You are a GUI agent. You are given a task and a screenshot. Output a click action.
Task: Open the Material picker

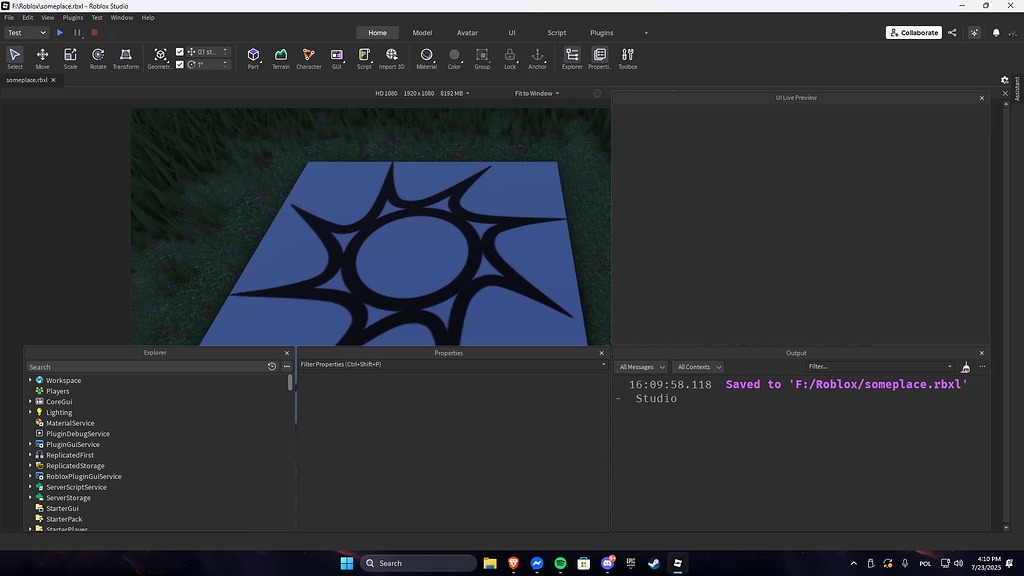tap(426, 58)
